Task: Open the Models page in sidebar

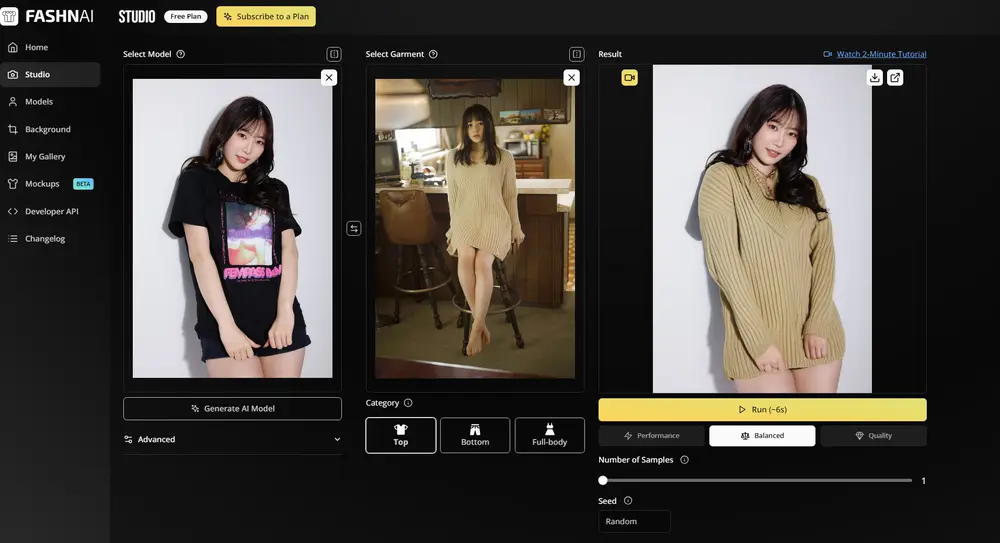Action: tap(39, 102)
